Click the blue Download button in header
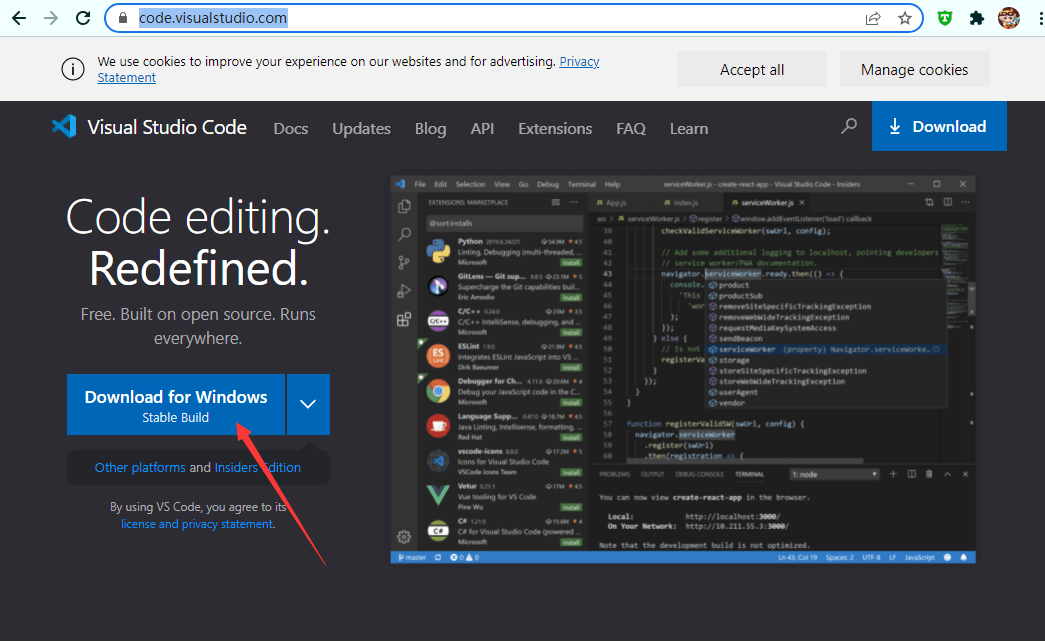Viewport: 1045px width, 642px height. click(x=939, y=126)
